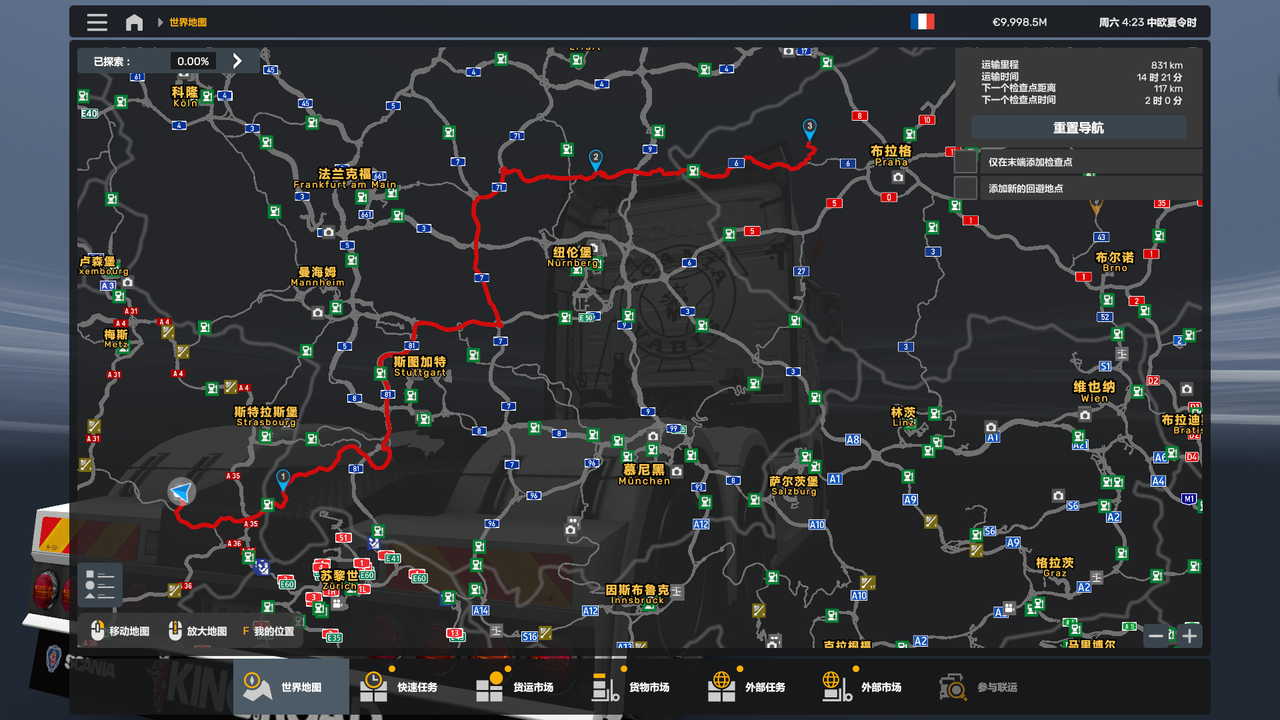Click the photo spot icon at Nürnberg
This screenshot has width=1280, height=720.
click(593, 247)
